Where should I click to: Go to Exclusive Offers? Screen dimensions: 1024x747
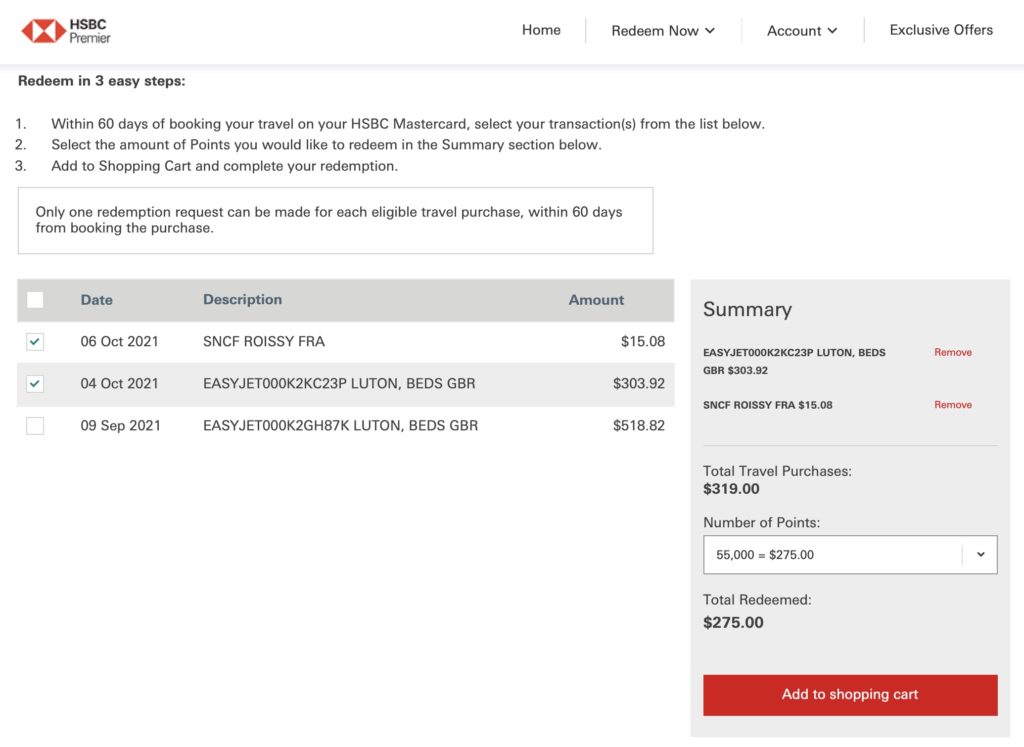click(941, 30)
